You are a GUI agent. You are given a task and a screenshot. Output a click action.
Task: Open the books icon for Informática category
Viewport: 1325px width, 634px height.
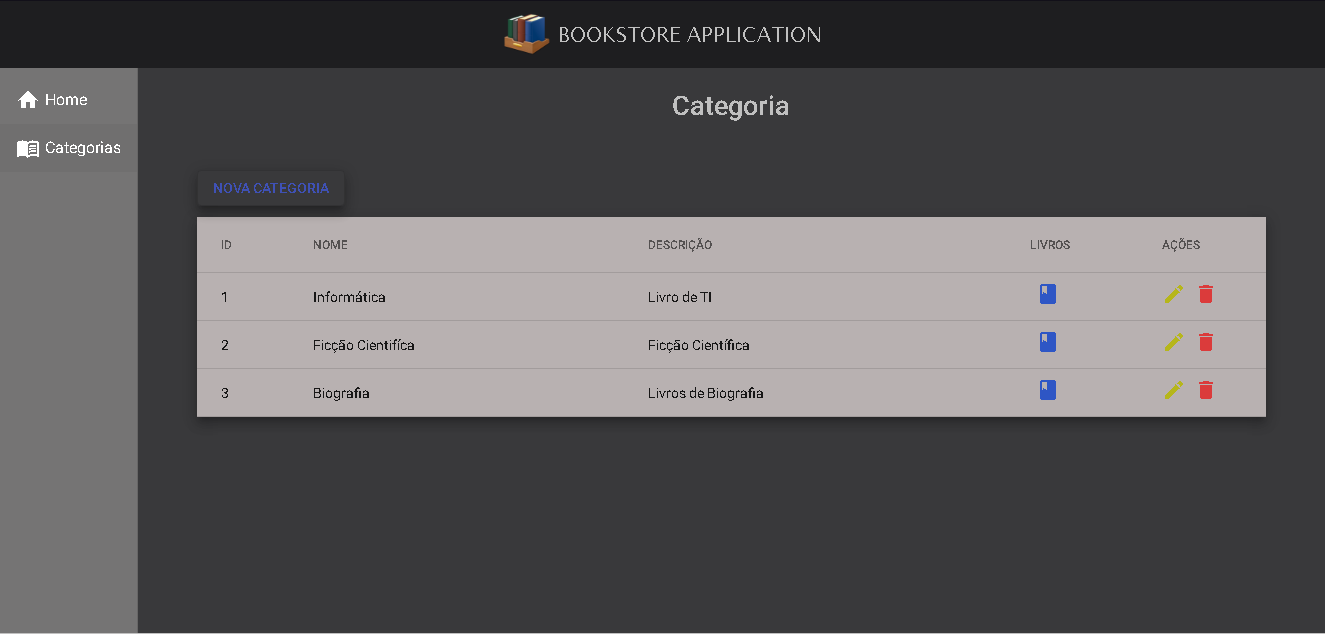click(x=1047, y=294)
